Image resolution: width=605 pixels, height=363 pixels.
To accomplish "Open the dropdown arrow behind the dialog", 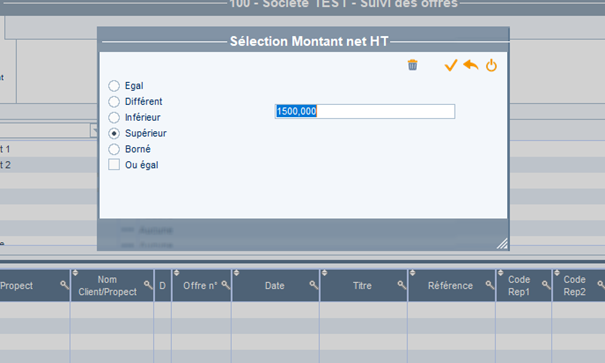I will 94,130.
